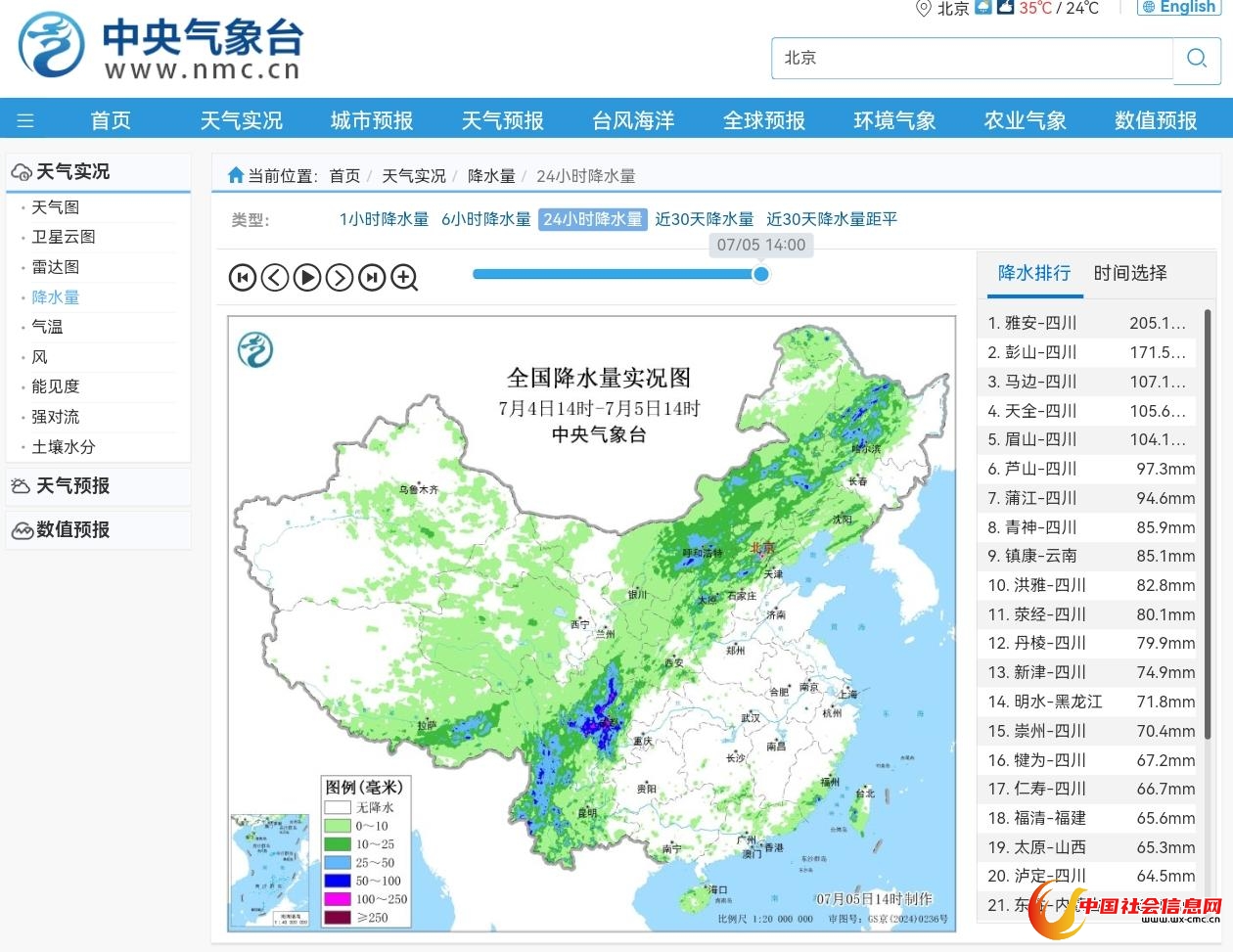Image resolution: width=1233 pixels, height=952 pixels.
Task: Open the hamburger menu icon
Action: (x=25, y=120)
